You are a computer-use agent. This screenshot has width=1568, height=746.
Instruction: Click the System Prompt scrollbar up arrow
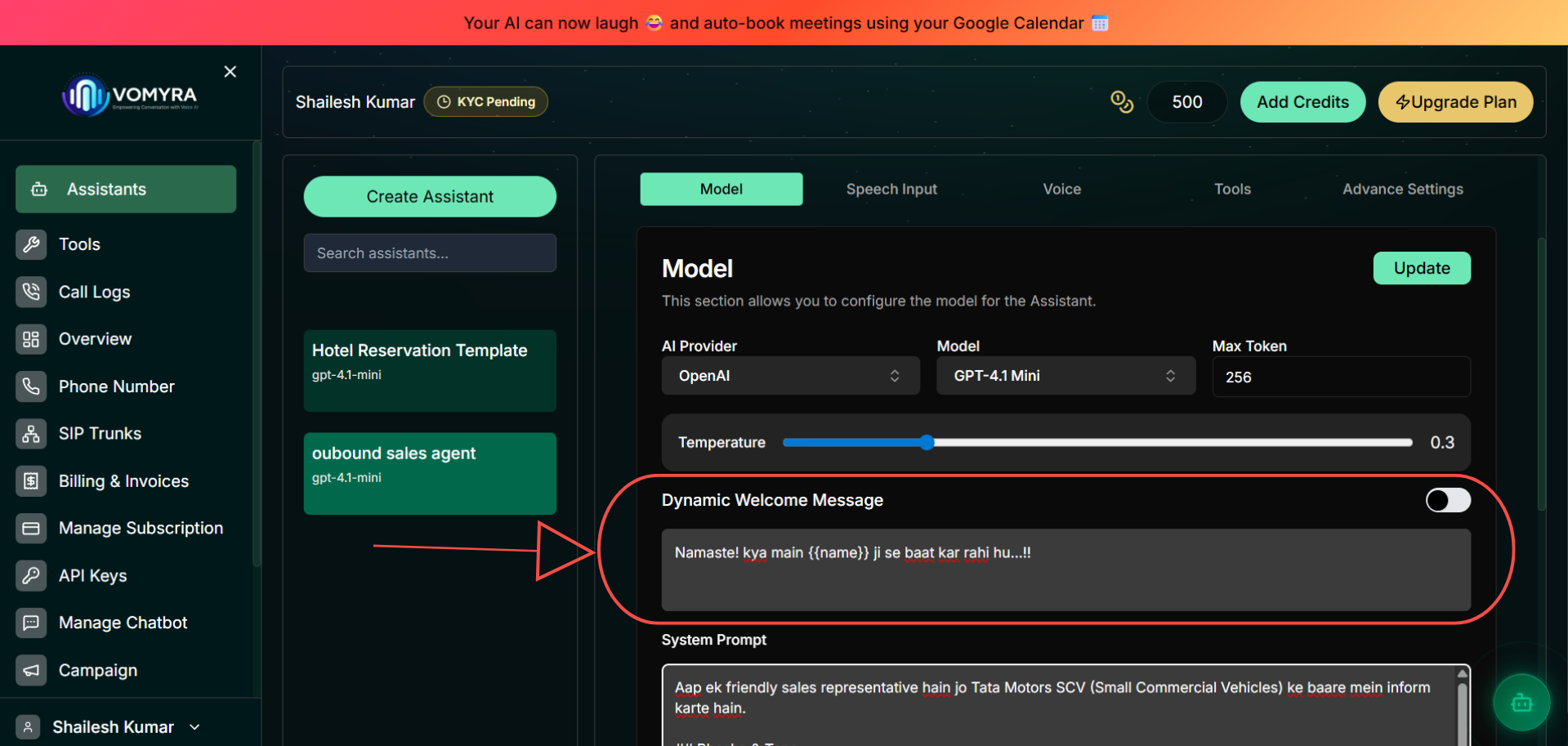click(1462, 674)
